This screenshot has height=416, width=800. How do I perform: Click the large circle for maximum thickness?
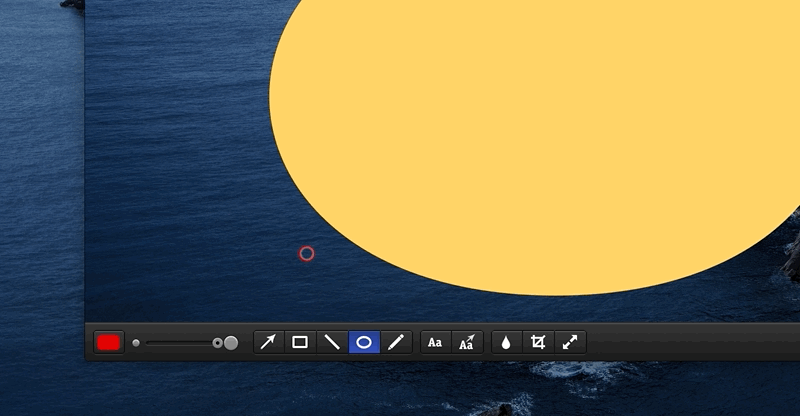pos(231,343)
